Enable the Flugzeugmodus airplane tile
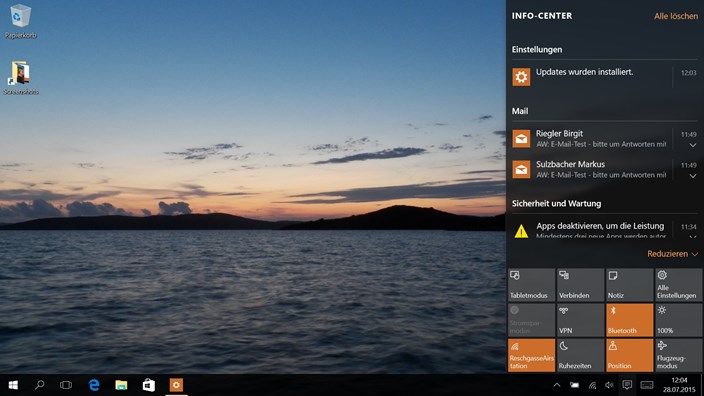This screenshot has width=704, height=396. [678, 355]
